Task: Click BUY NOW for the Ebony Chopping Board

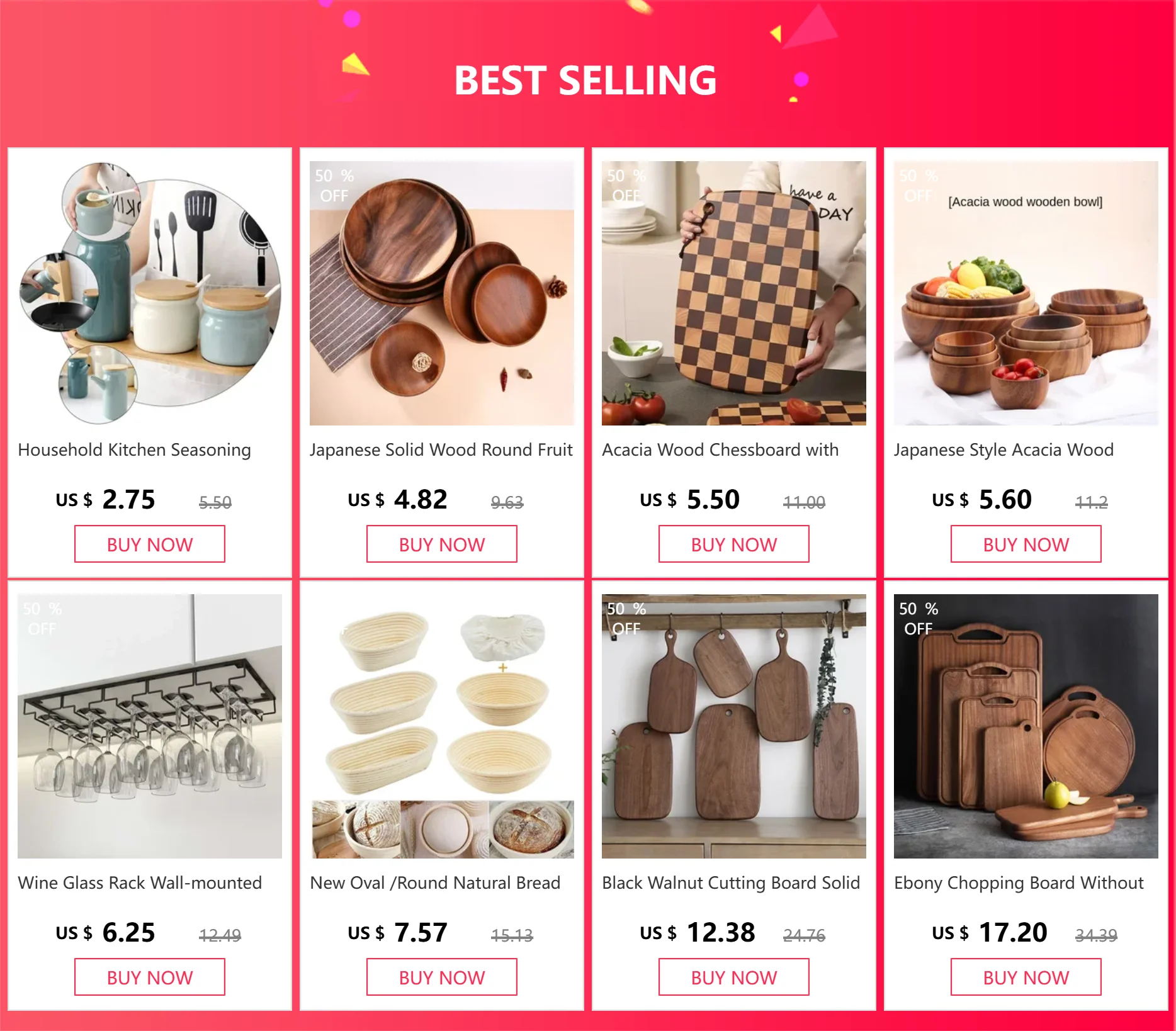Action: click(1026, 977)
